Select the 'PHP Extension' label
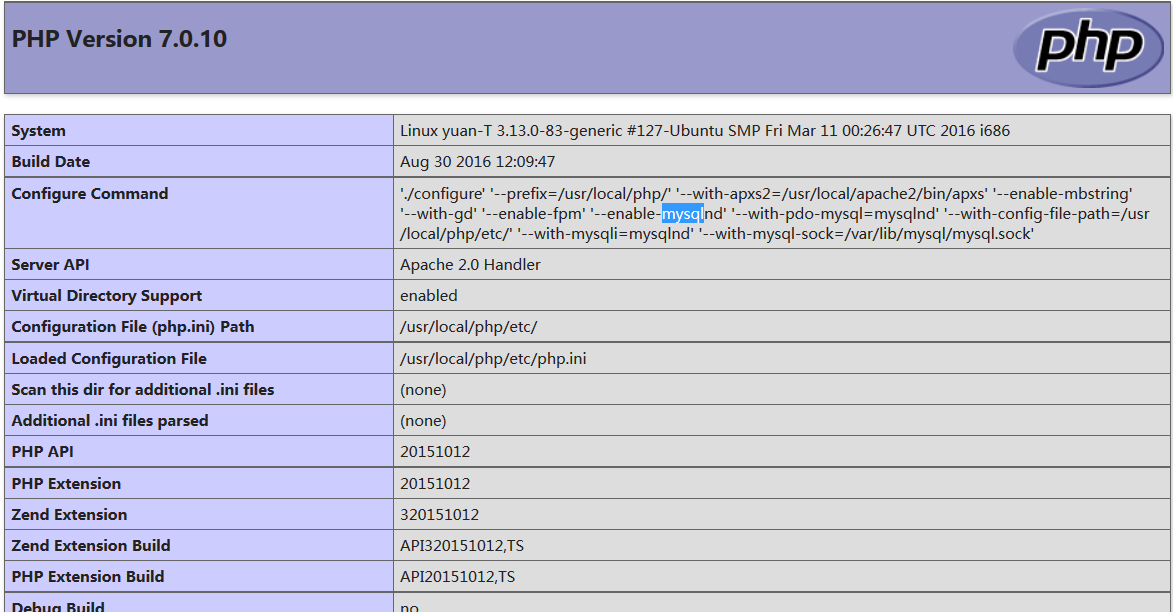1173x612 pixels. pyautogui.click(x=66, y=483)
